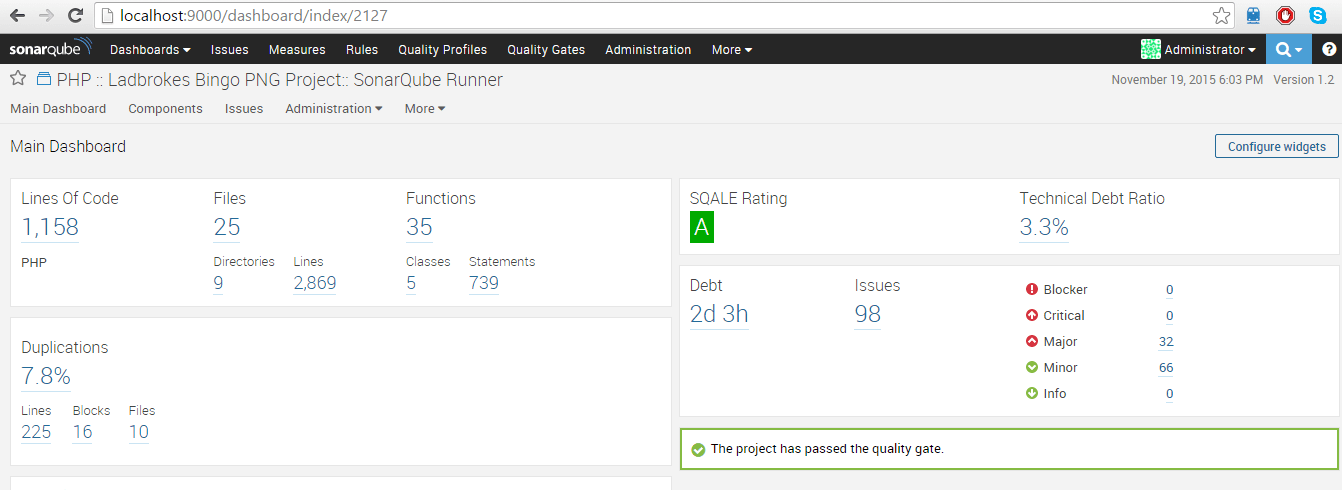Click the 10 duplicated files value
1342x490 pixels.
[139, 432]
